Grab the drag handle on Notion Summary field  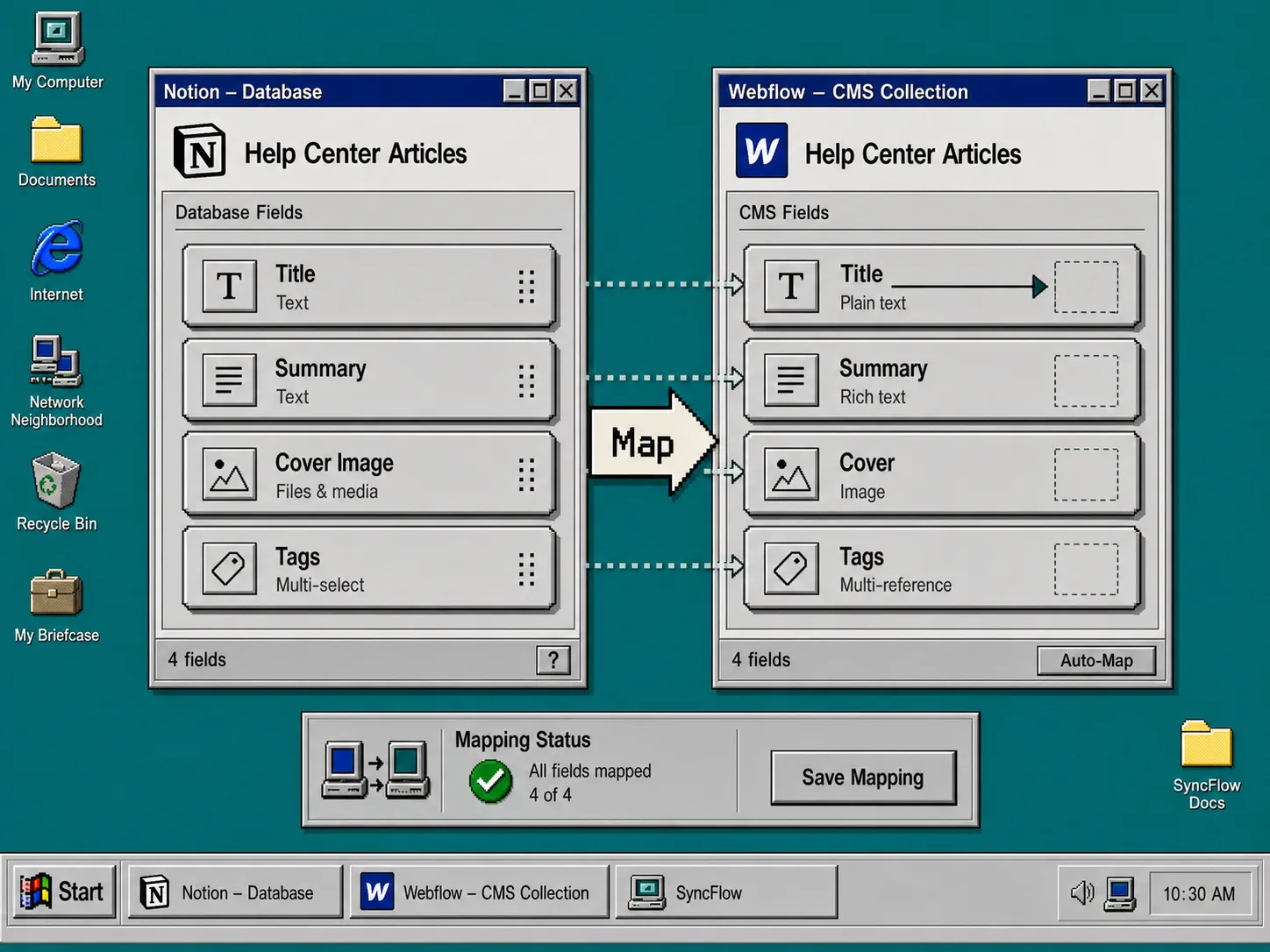pos(526,380)
